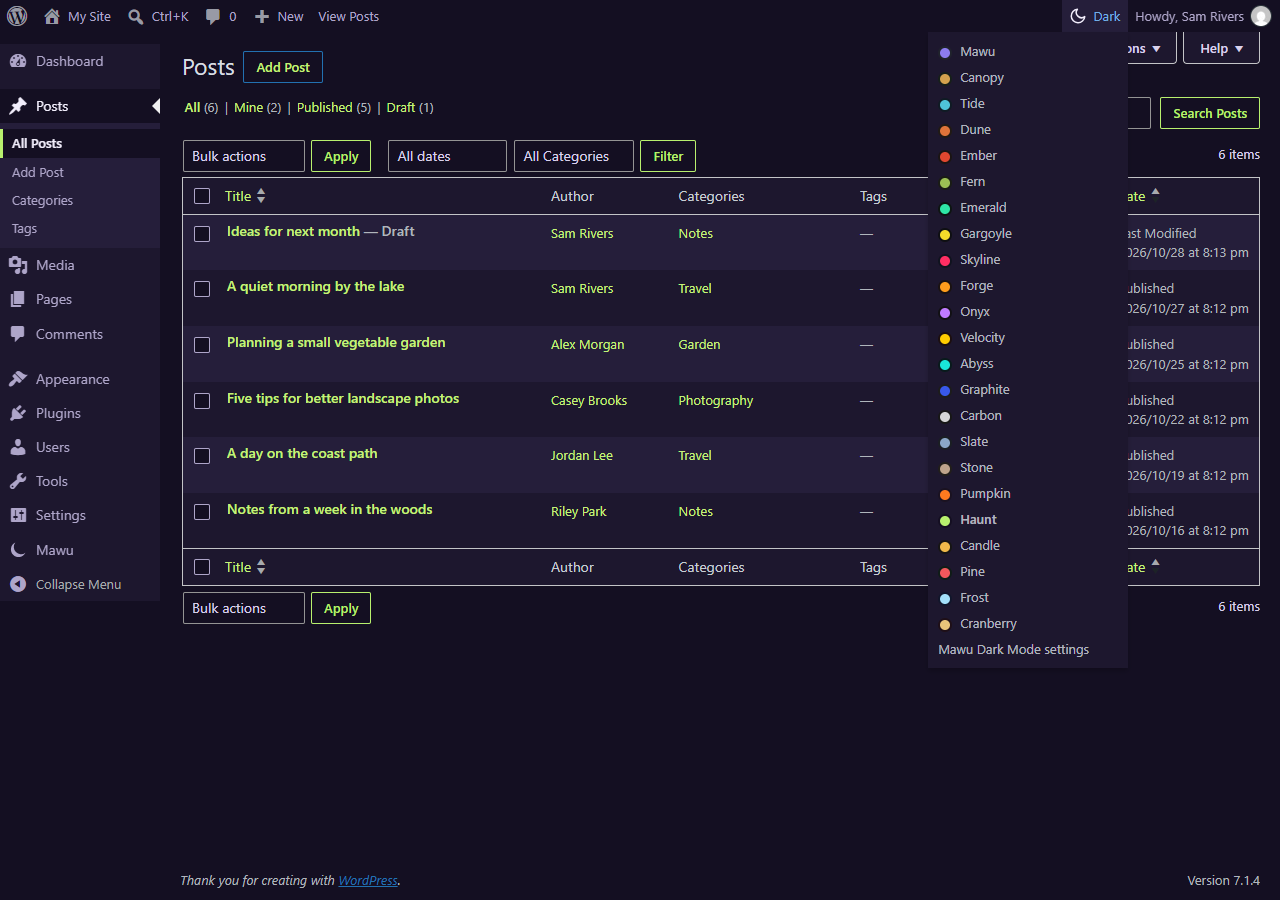Check the box for Ideas for next month
Screen dimensions: 1280x900
[202, 233]
